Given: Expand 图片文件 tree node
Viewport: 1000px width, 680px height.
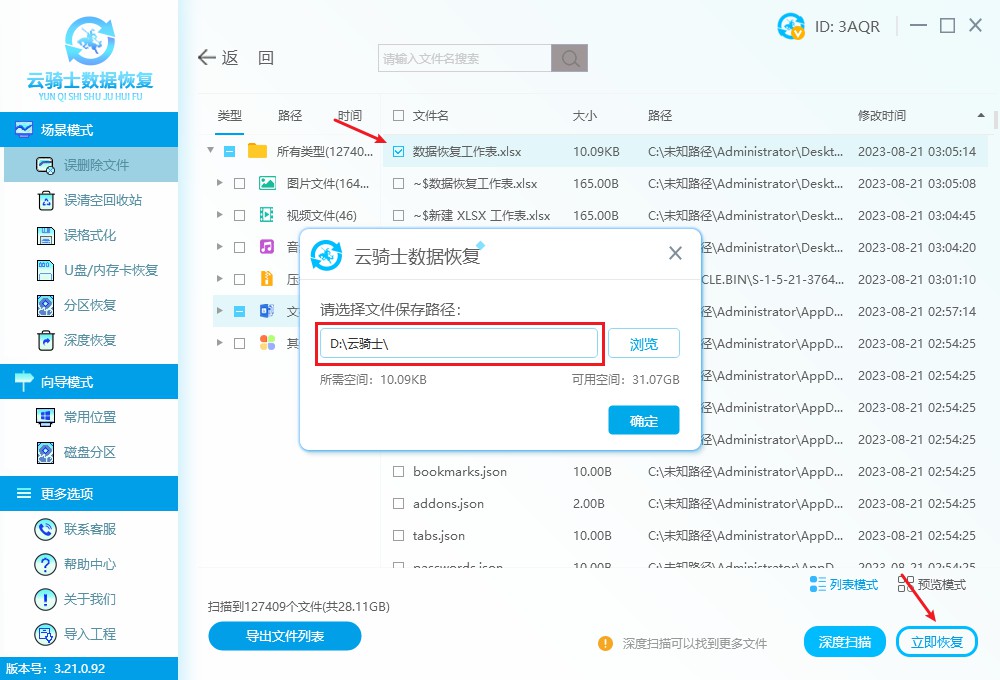Looking at the screenshot, I should pyautogui.click(x=219, y=183).
